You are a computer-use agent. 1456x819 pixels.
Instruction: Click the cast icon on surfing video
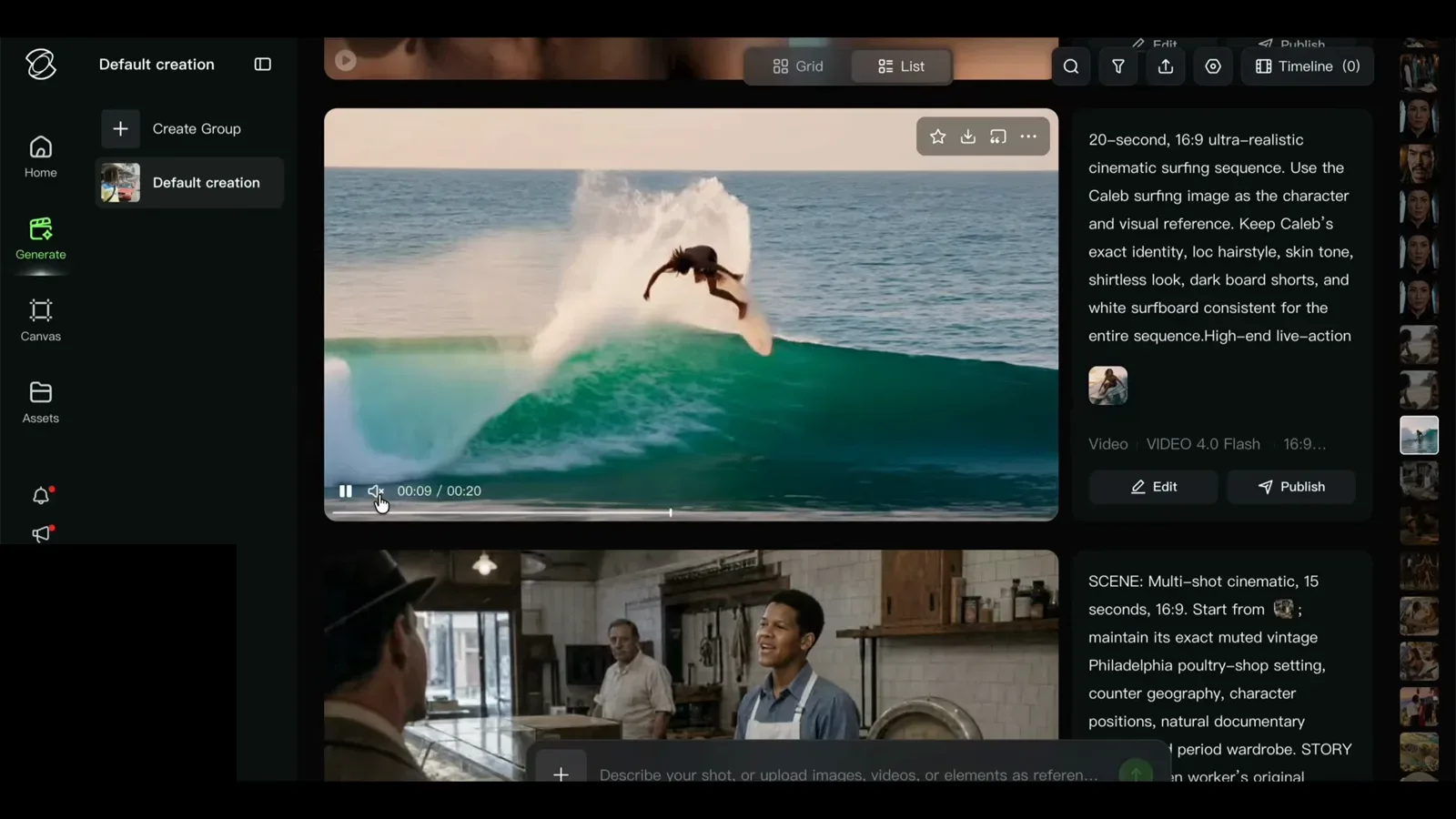pyautogui.click(x=998, y=136)
